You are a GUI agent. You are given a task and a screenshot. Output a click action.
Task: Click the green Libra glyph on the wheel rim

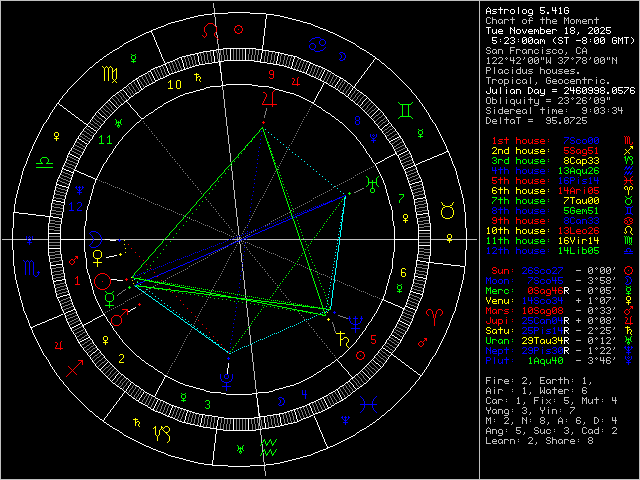point(44,163)
